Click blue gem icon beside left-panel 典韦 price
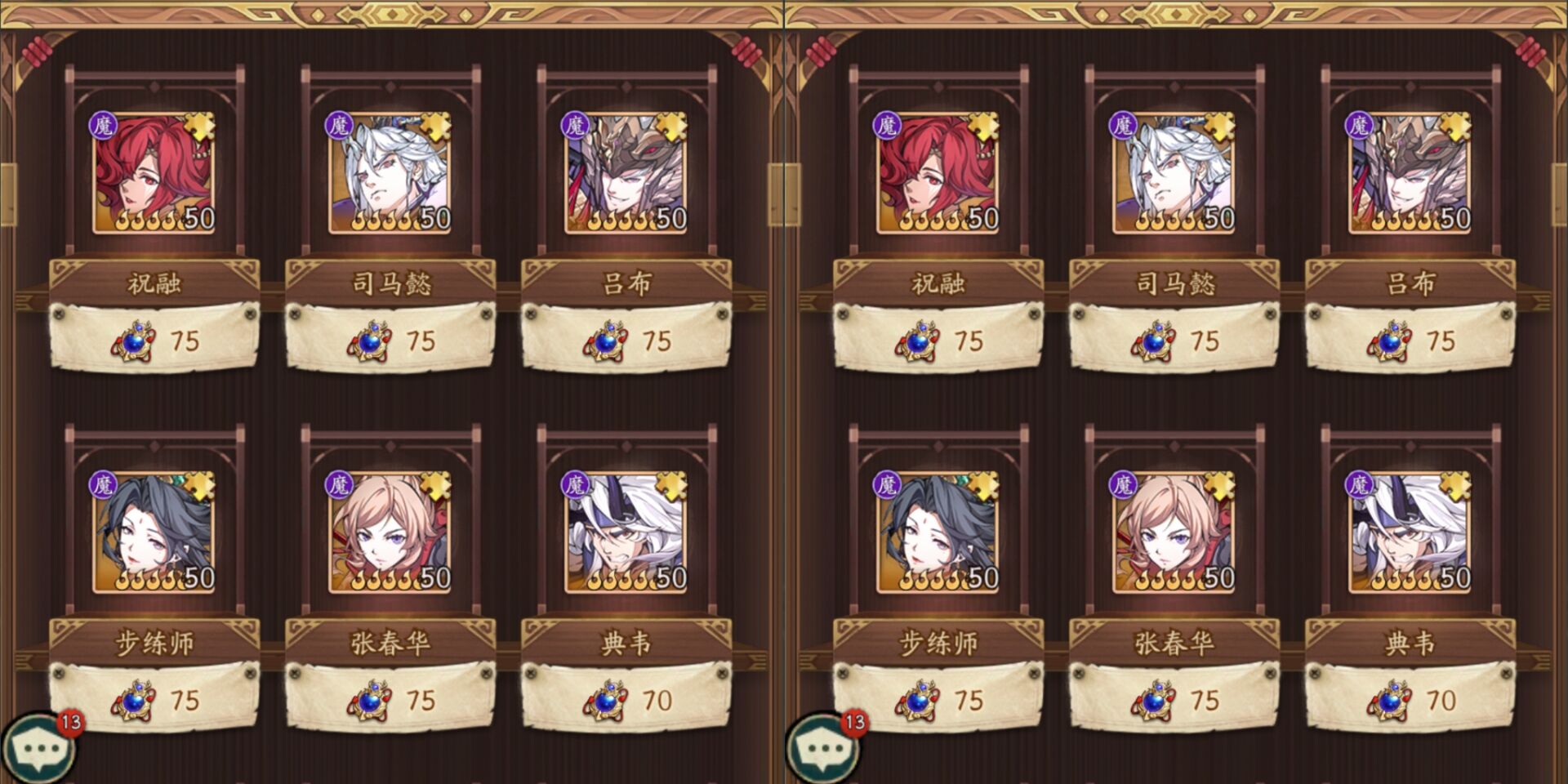Viewport: 1568px width, 784px height. pyautogui.click(x=605, y=701)
